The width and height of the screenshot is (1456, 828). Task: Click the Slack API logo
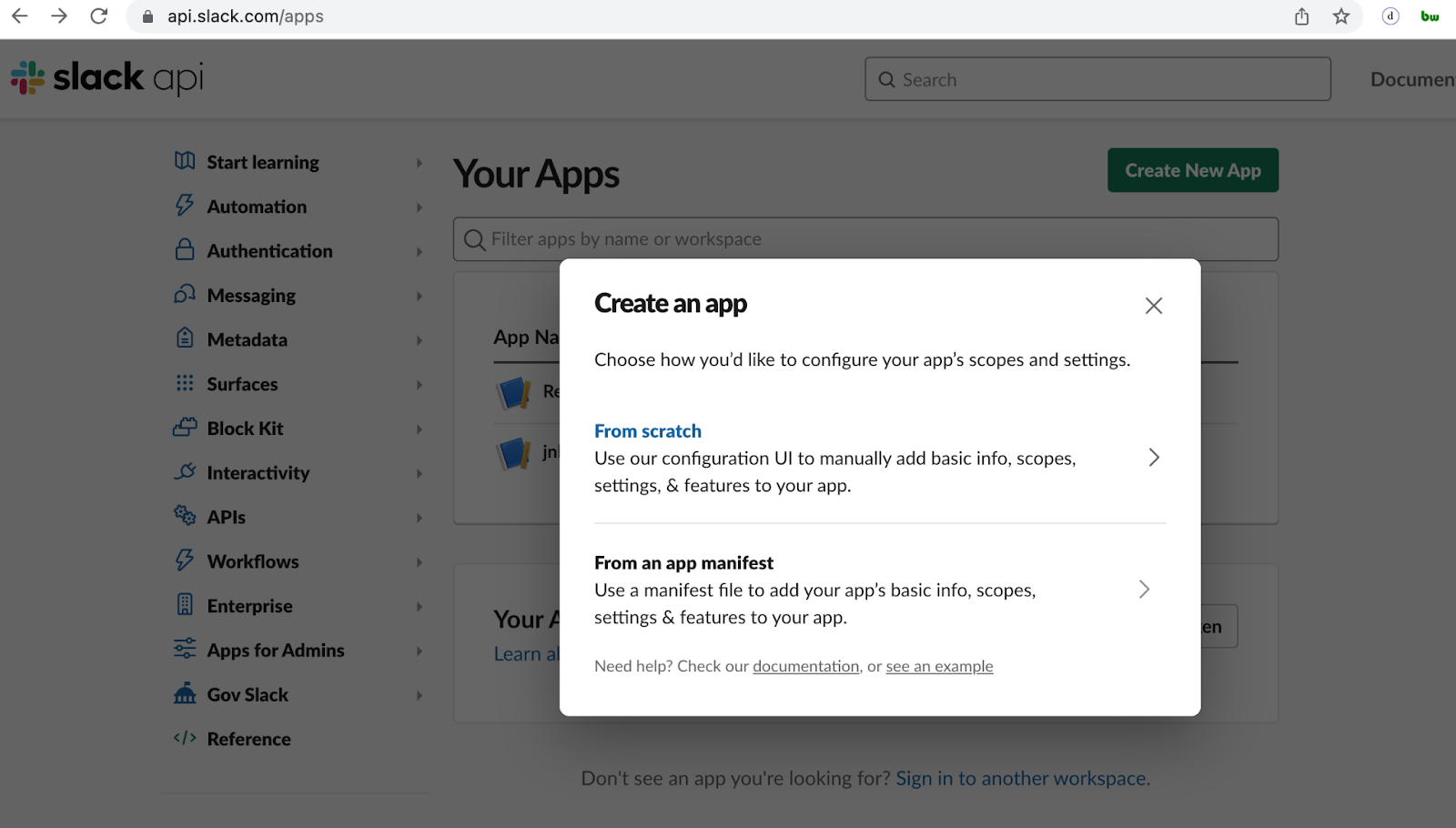pos(106,78)
